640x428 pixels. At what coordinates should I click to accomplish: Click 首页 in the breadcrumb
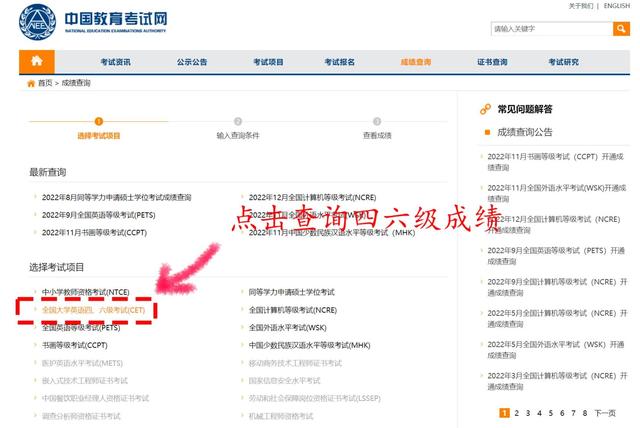click(45, 83)
